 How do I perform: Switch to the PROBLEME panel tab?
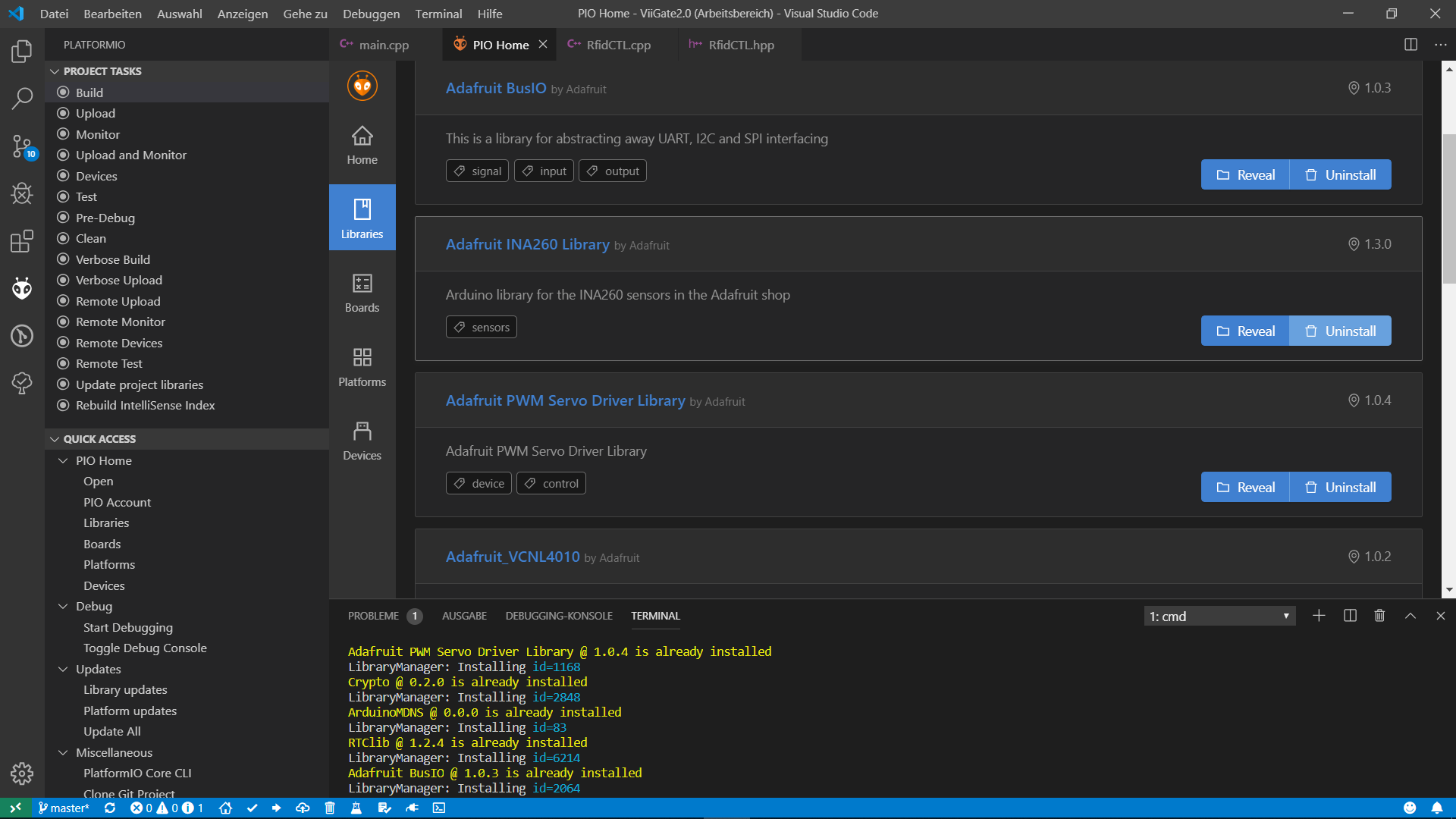pyautogui.click(x=375, y=616)
